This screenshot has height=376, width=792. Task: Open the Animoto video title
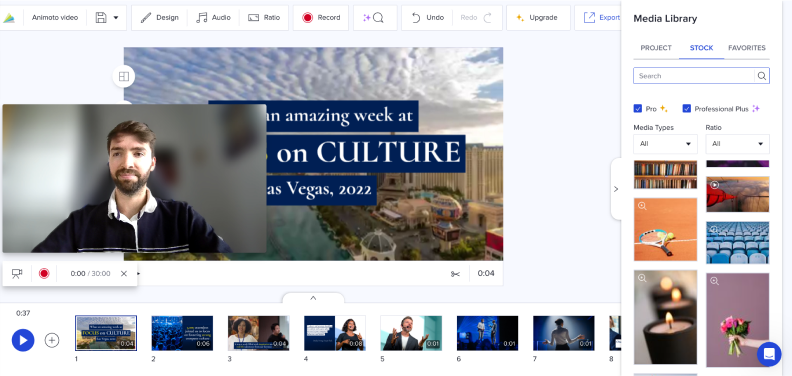[x=55, y=18]
